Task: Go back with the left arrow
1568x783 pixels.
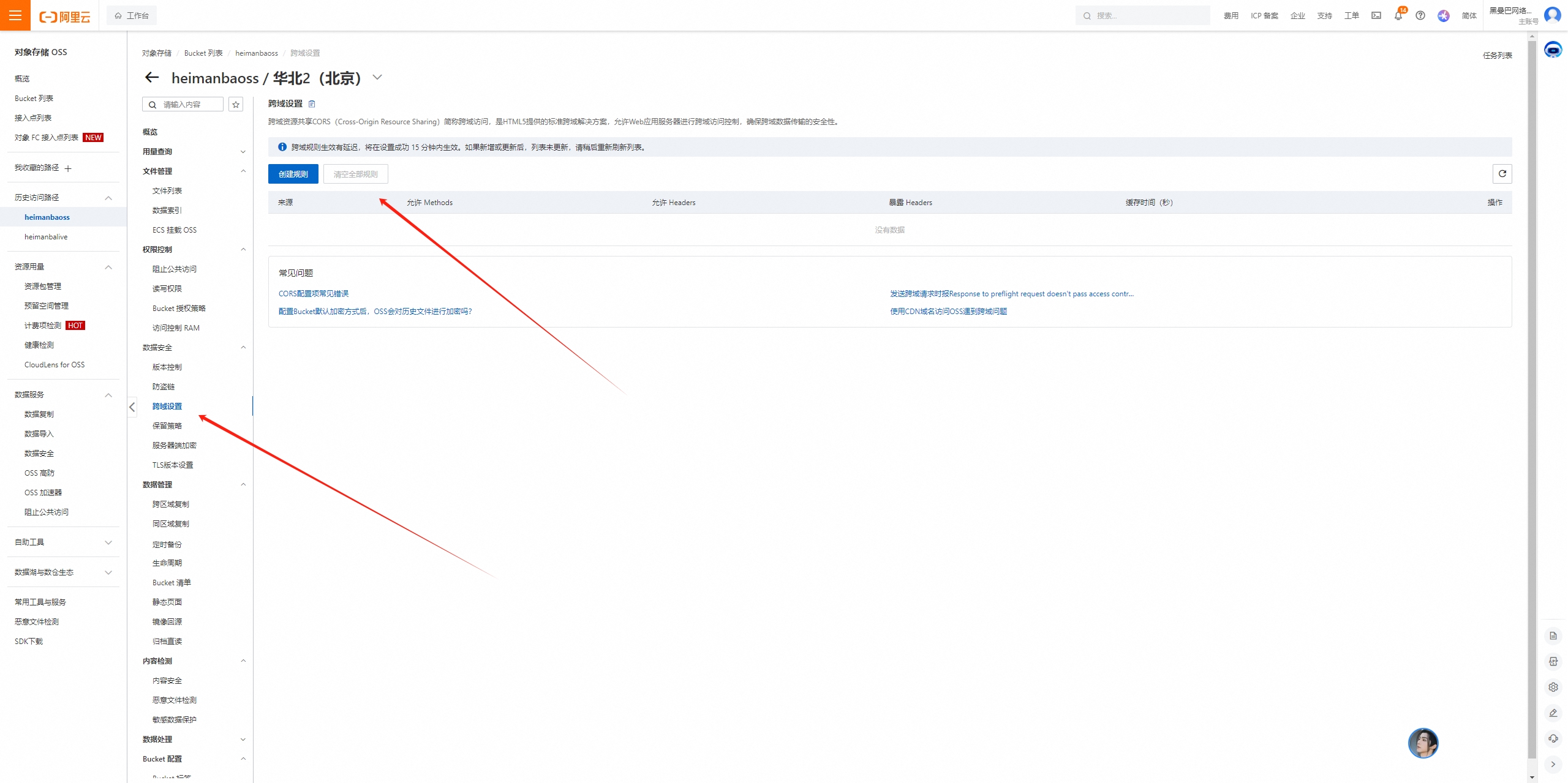Action: (x=152, y=78)
